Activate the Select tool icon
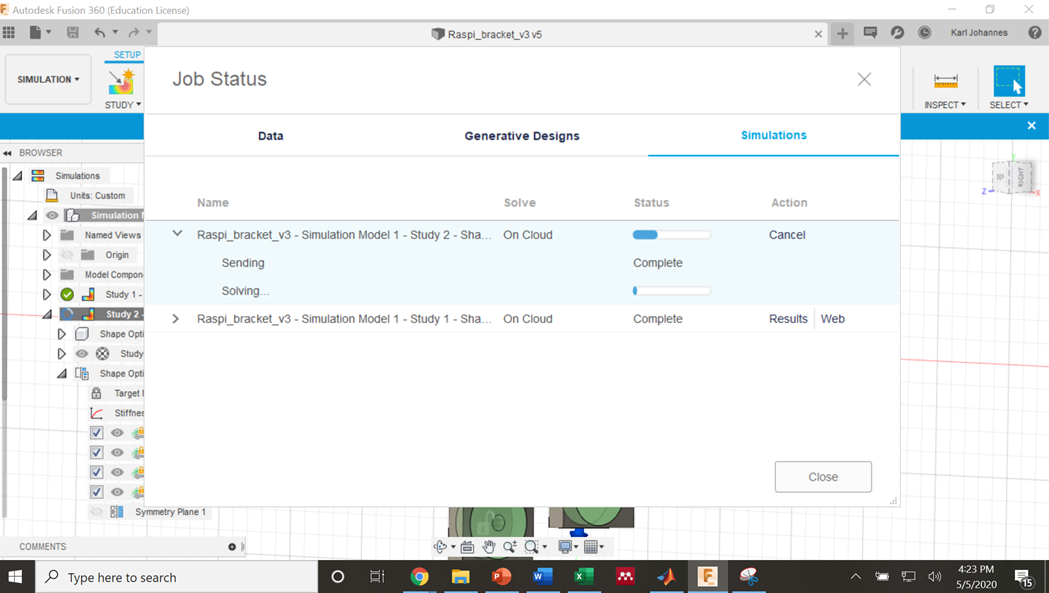Image resolution: width=1049 pixels, height=593 pixels. click(x=1009, y=81)
